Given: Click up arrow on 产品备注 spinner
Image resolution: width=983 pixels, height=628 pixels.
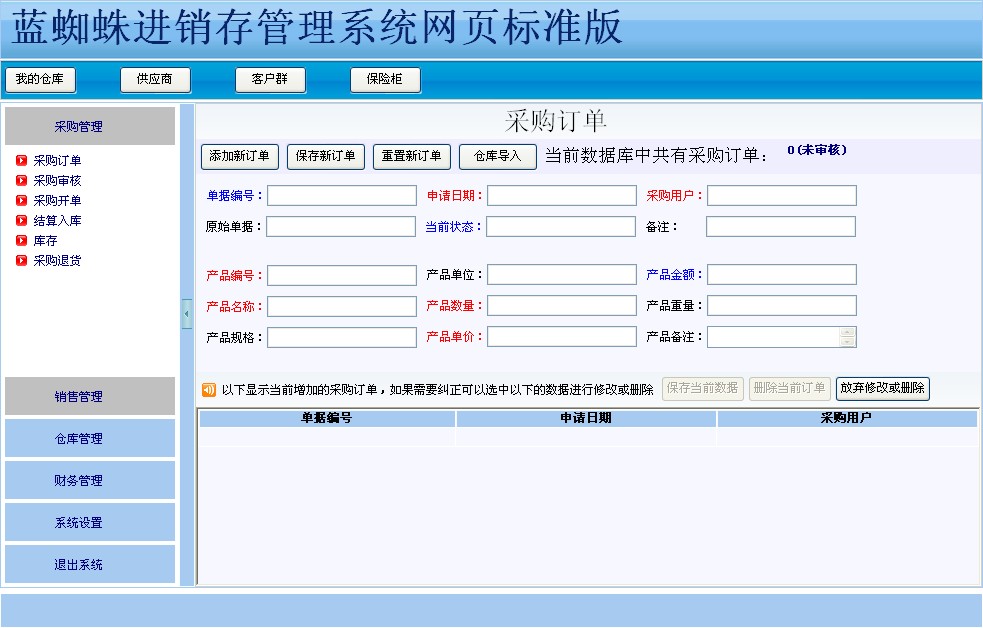Looking at the screenshot, I should pyautogui.click(x=848, y=332).
